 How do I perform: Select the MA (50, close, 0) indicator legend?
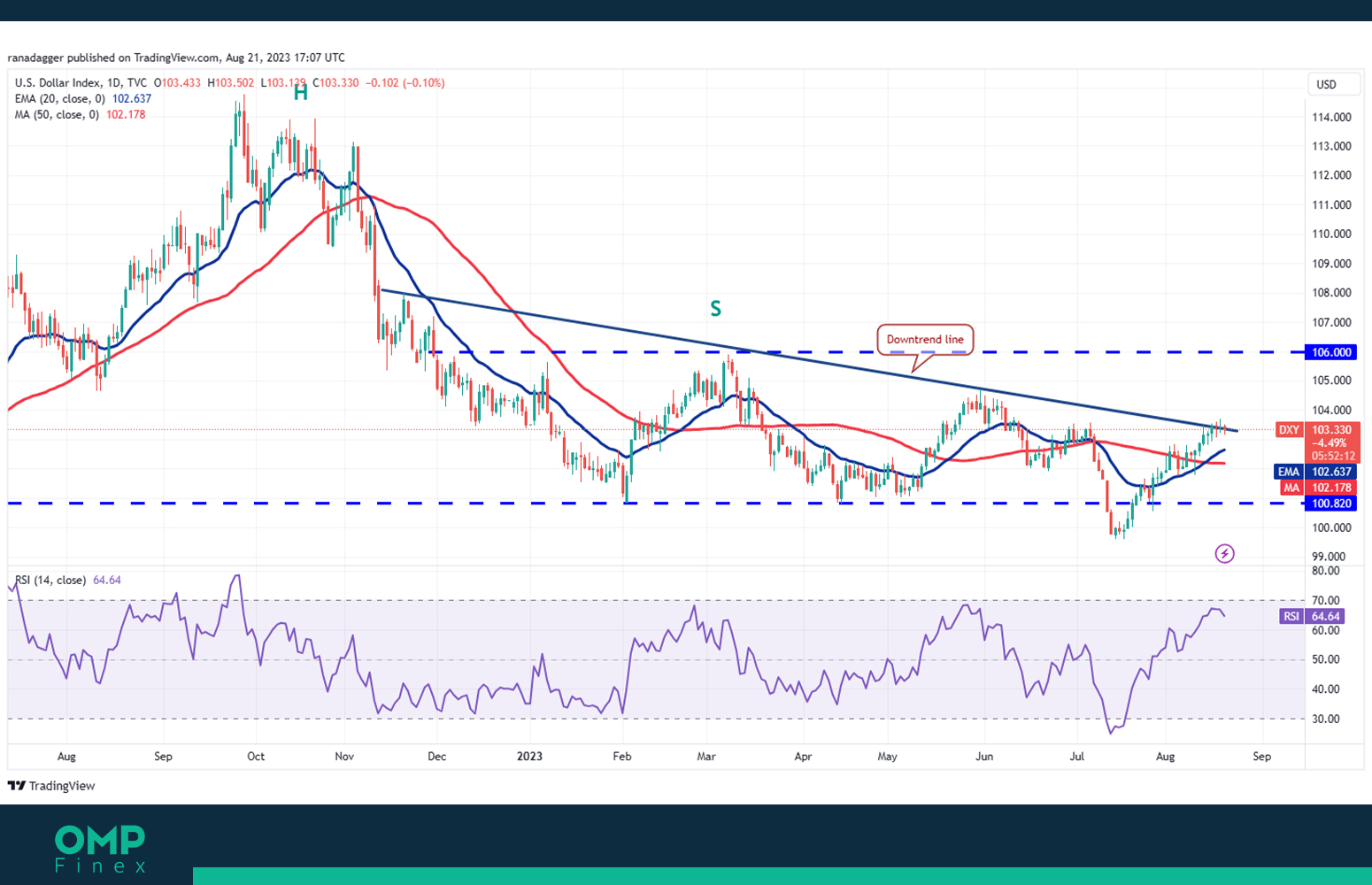(x=80, y=115)
